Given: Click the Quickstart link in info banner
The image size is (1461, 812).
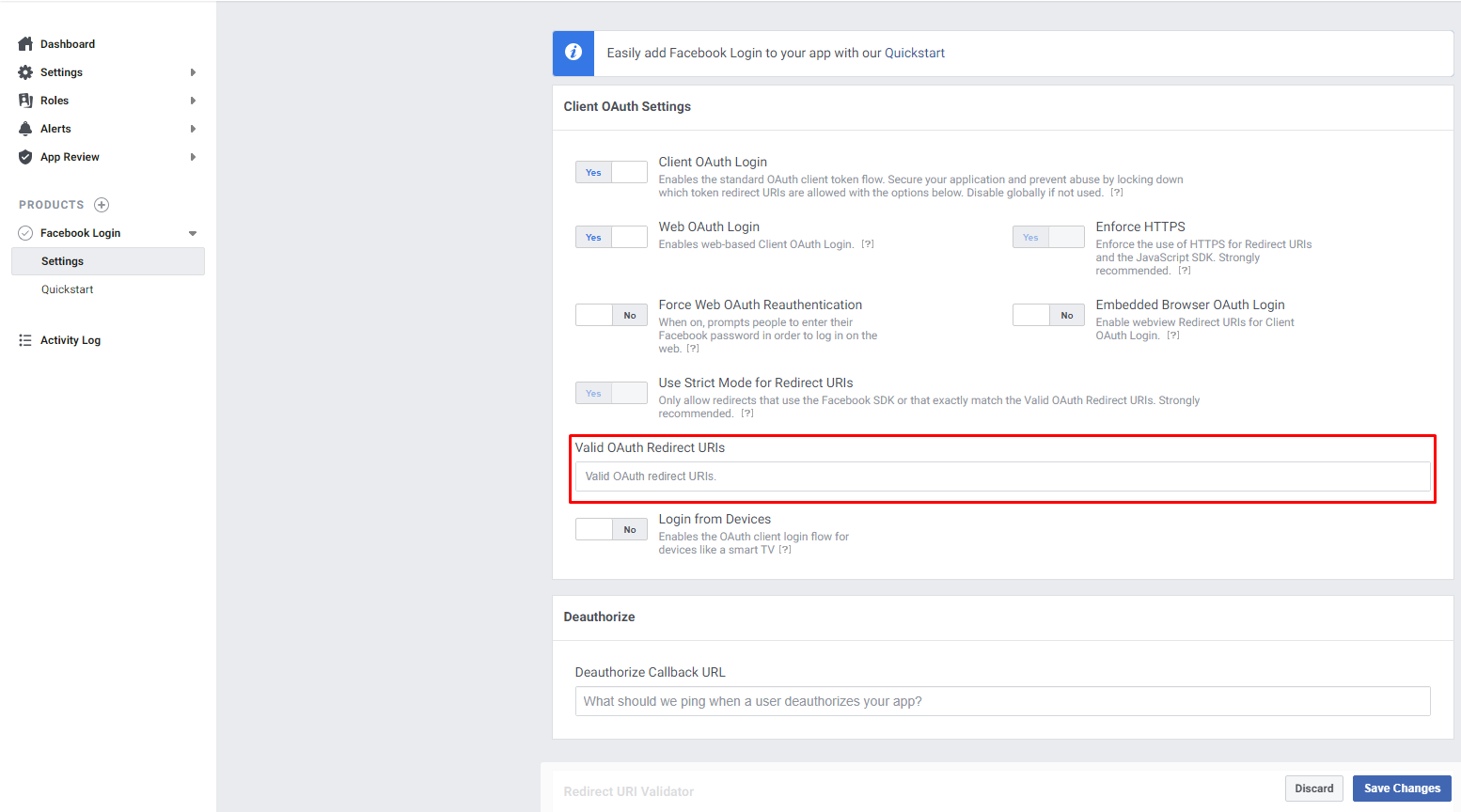Looking at the screenshot, I should 915,53.
